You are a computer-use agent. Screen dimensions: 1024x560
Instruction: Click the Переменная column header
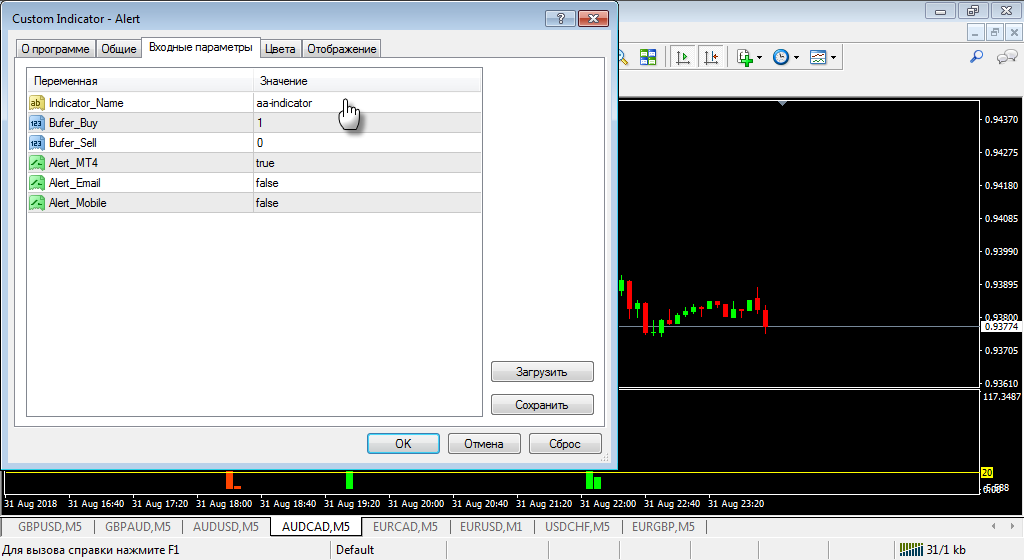click(x=140, y=81)
